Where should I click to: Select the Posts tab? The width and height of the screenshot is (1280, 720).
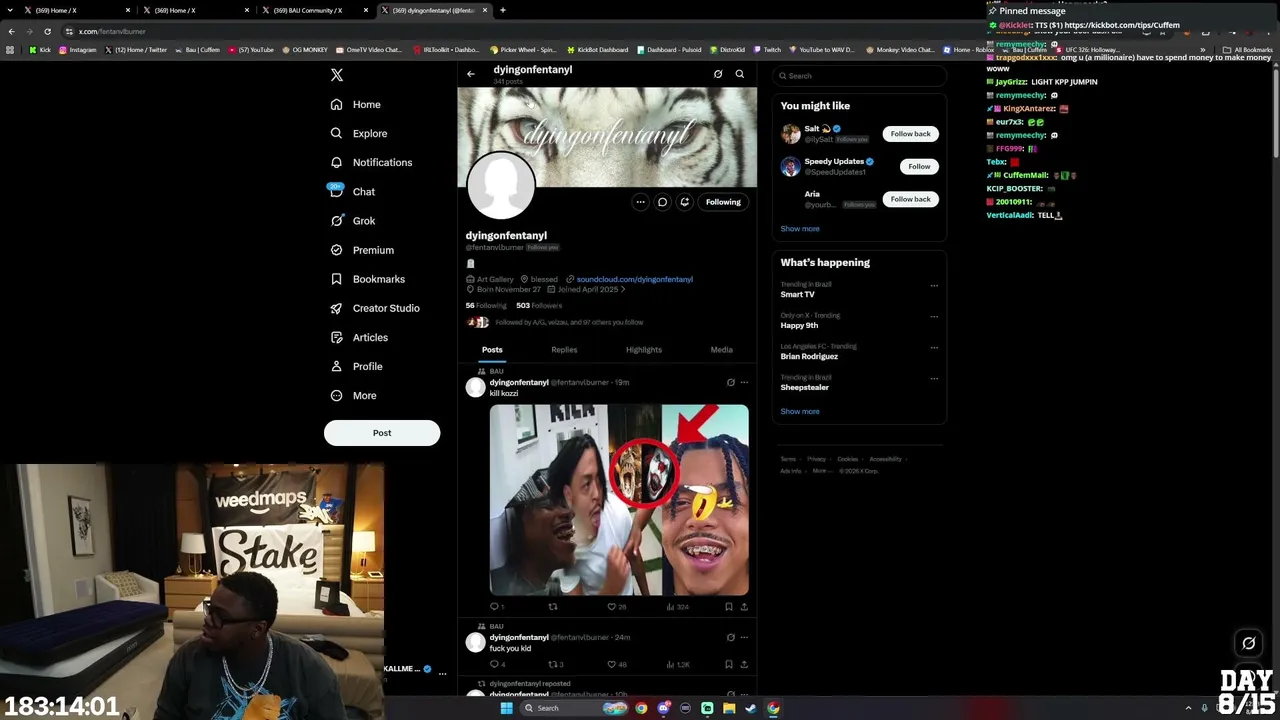[x=492, y=350]
